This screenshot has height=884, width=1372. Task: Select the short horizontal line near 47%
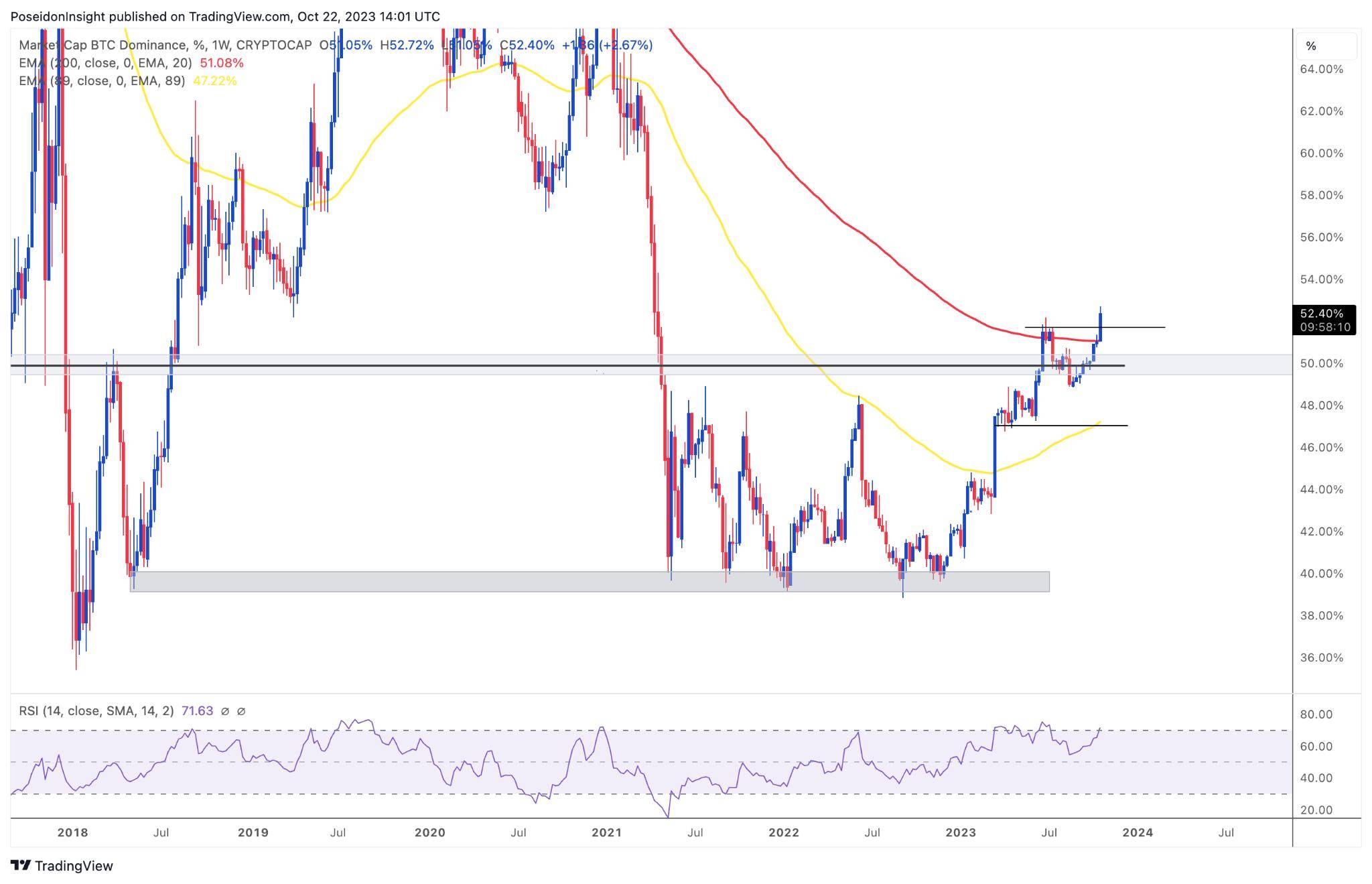pyautogui.click(x=1061, y=426)
